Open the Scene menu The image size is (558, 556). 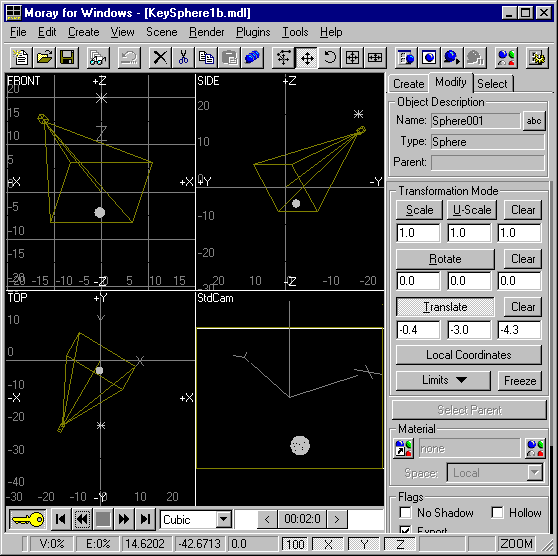click(162, 32)
